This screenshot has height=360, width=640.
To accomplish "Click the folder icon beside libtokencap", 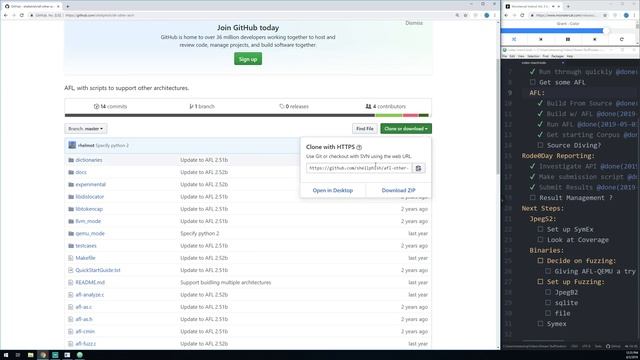I will point(71,209).
